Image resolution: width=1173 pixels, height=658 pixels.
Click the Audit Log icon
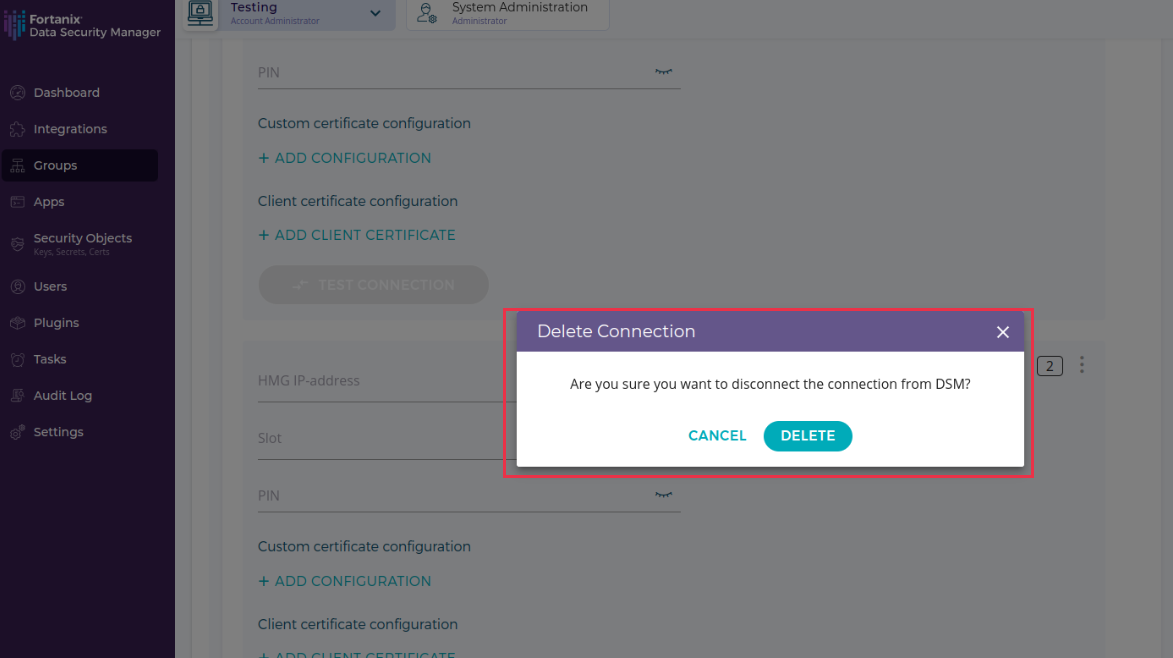(x=17, y=396)
